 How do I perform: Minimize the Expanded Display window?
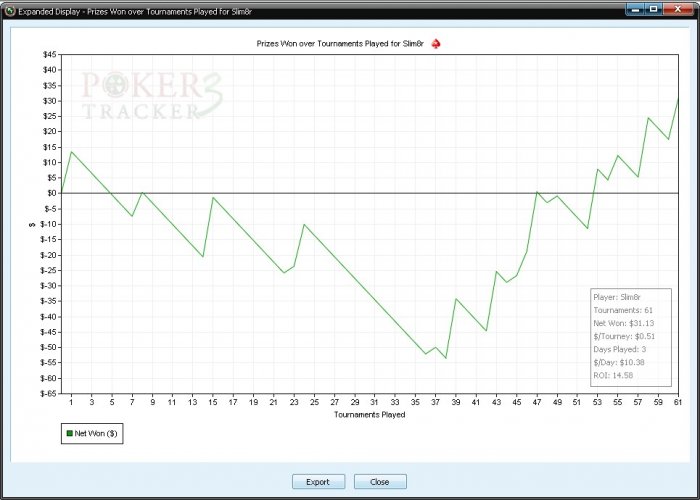[x=635, y=9]
